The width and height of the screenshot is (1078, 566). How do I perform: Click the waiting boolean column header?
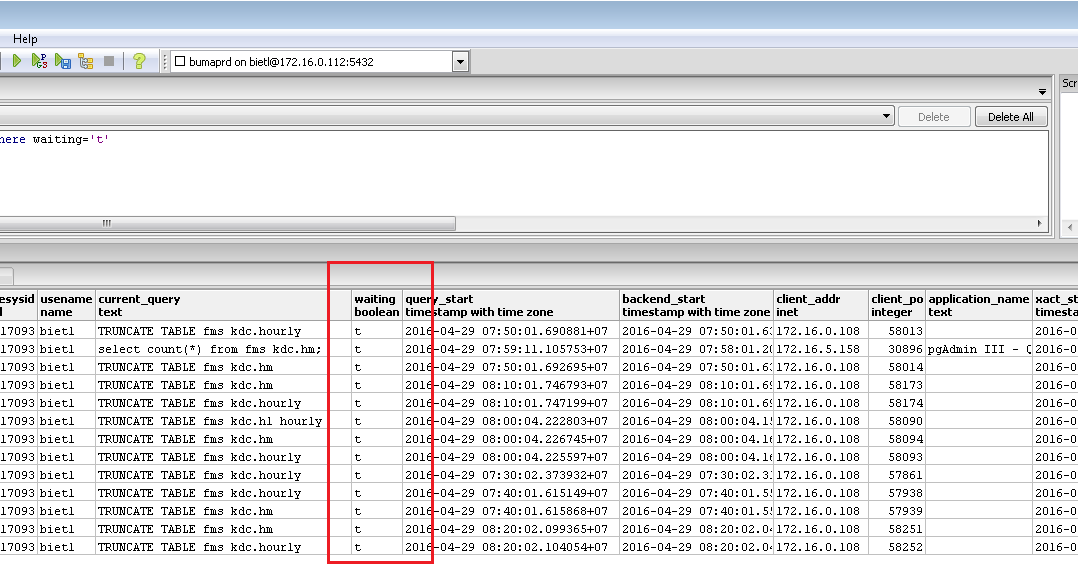[377, 305]
